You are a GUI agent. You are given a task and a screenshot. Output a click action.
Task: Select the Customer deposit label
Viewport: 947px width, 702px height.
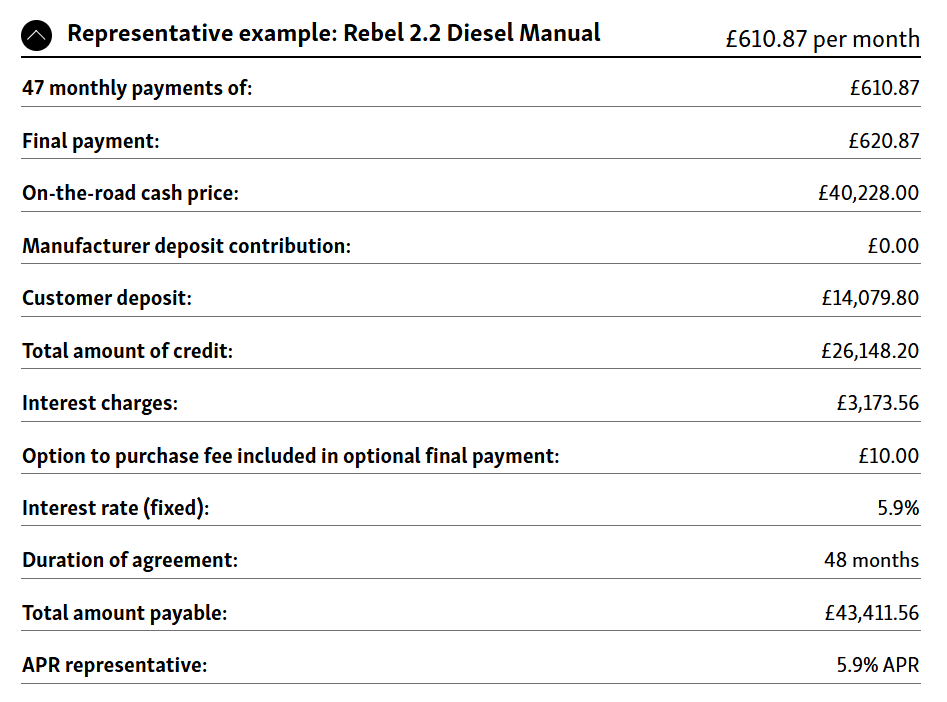106,298
